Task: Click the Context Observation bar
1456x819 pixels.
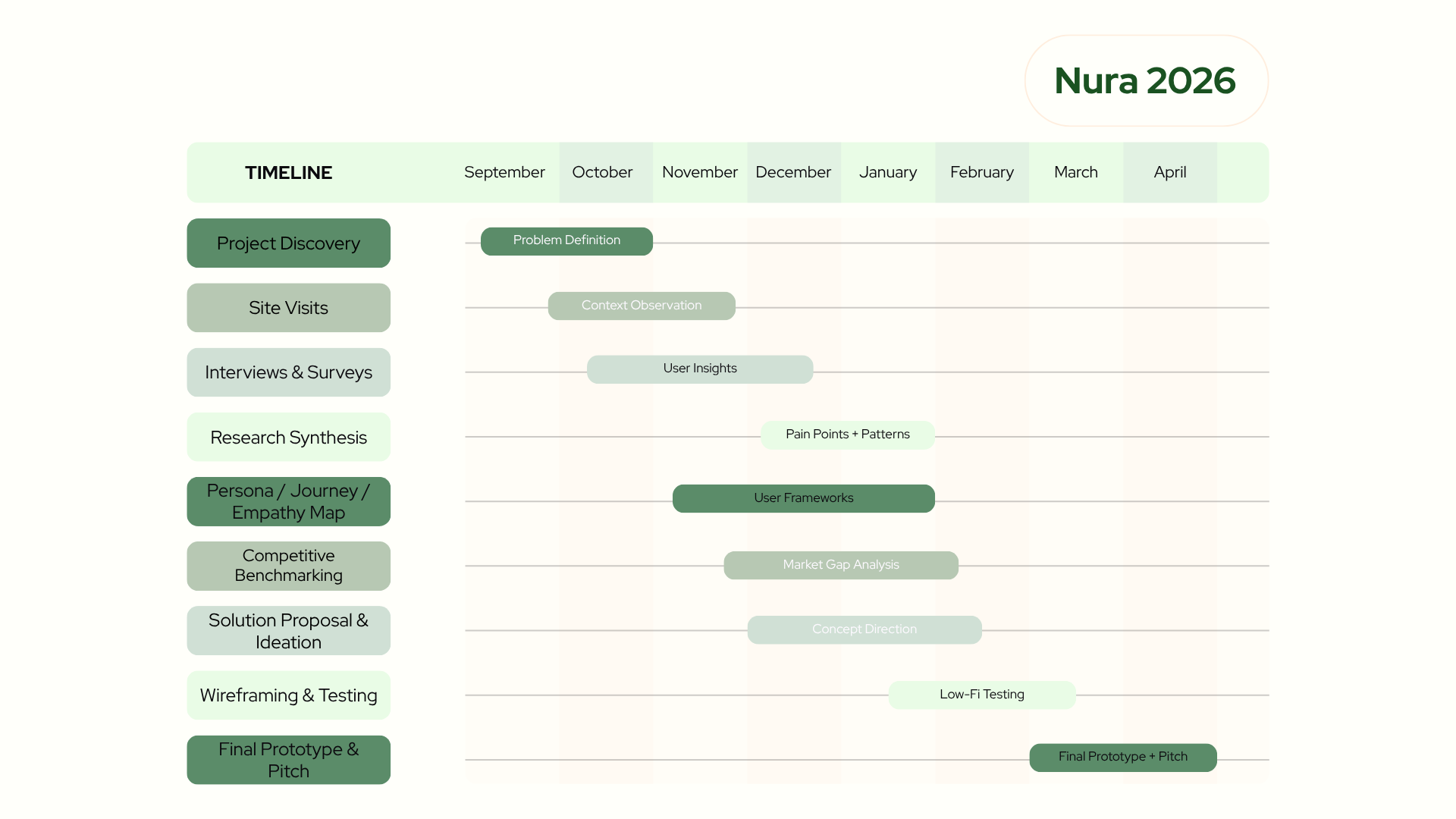Action: 642,306
